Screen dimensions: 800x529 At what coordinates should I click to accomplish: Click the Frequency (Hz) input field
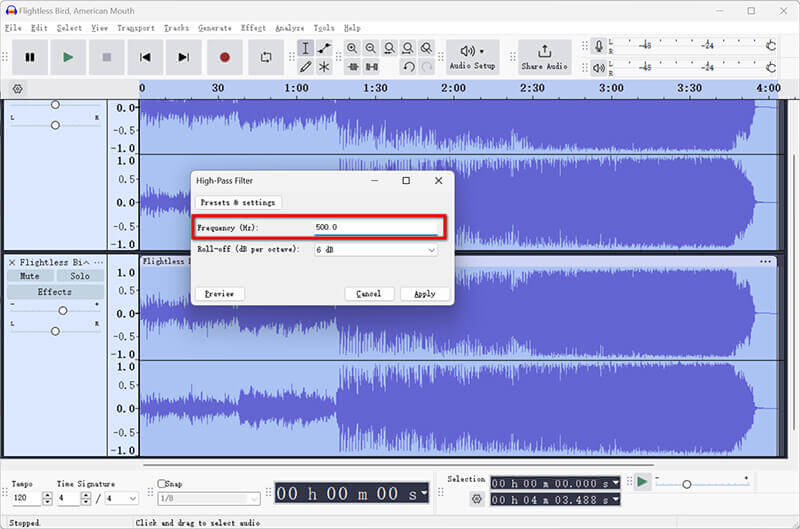376,228
